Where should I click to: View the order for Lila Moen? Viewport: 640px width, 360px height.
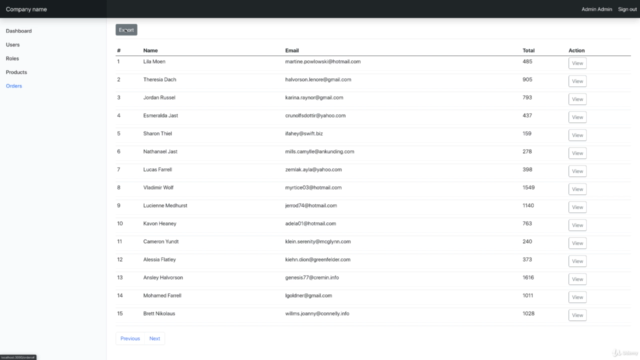(577, 63)
